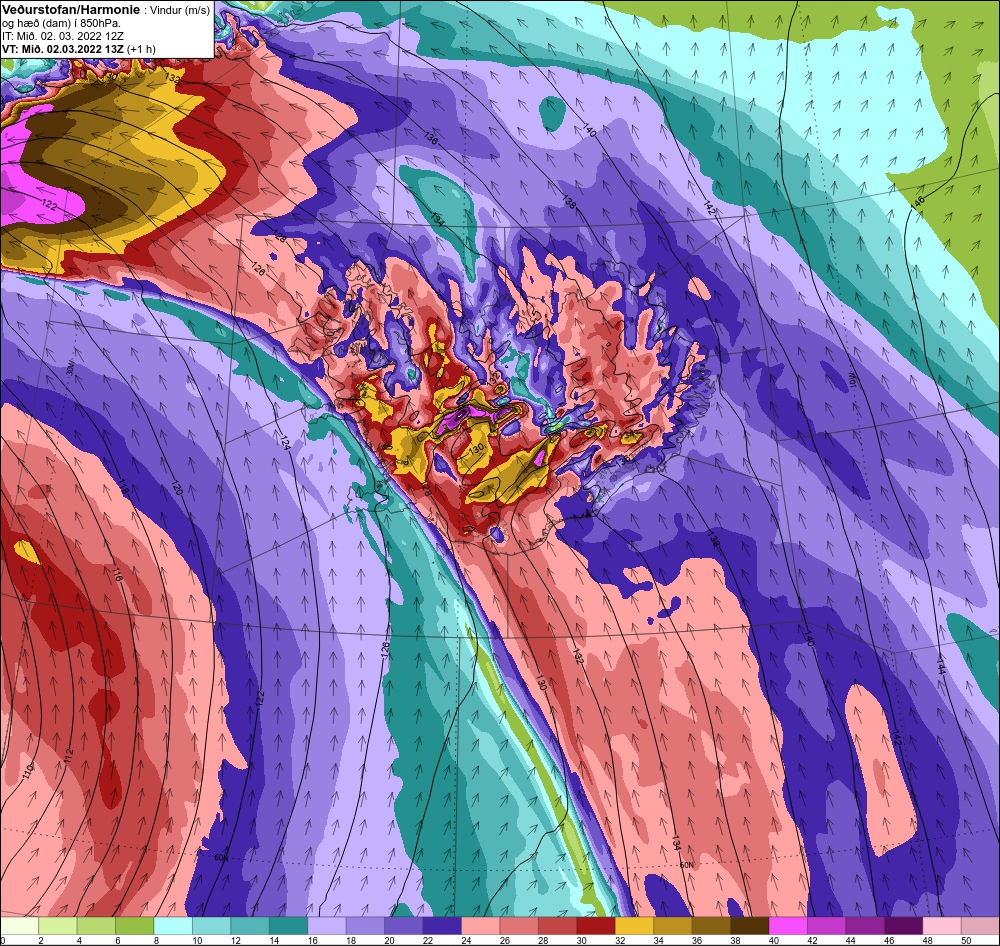The image size is (1000, 946).
Task: Click the pale yellow 0–2 m/s legend swatch
Action: 19,926
